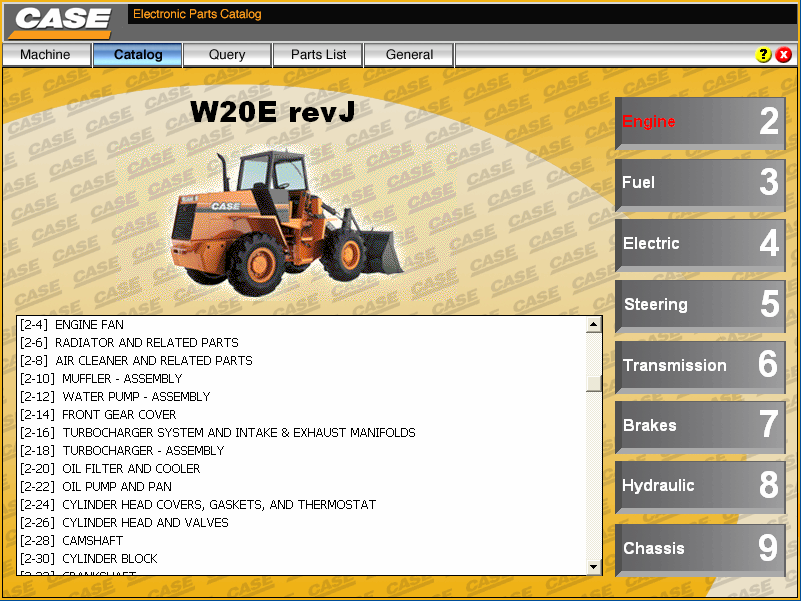Open the General tab
The height and width of the screenshot is (601, 801).
(409, 55)
